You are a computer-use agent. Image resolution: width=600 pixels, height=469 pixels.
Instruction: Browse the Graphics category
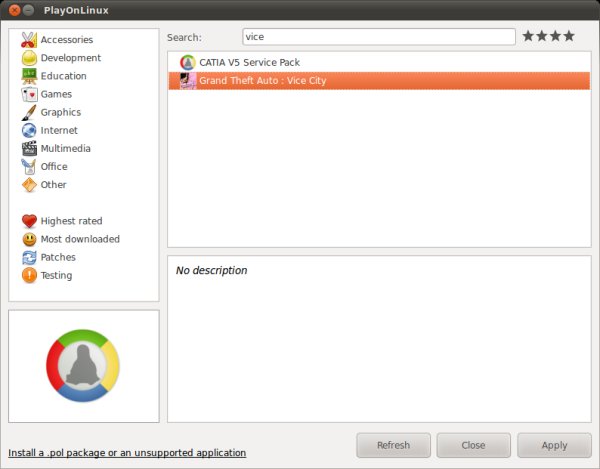61,112
